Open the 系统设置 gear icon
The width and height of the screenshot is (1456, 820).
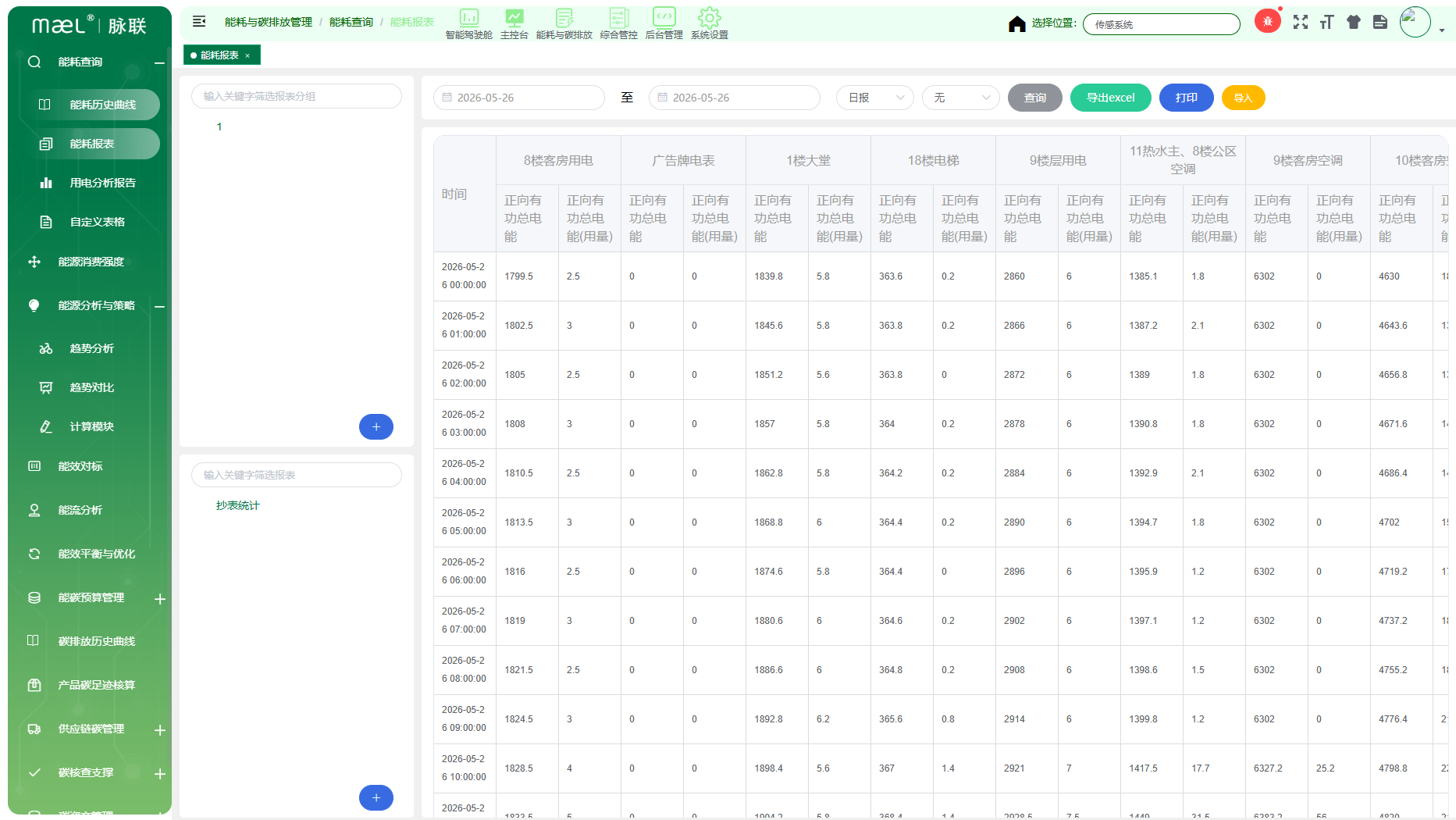pos(709,24)
